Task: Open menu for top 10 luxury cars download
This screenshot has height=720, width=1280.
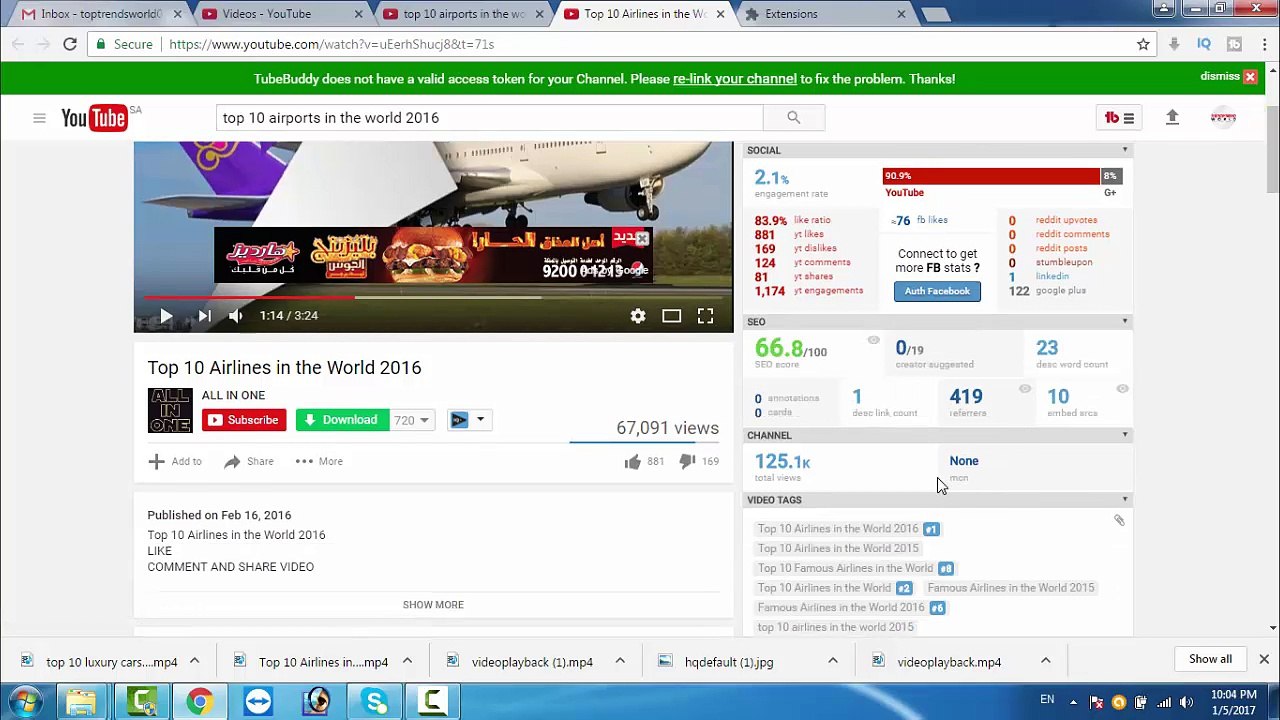Action: pyautogui.click(x=194, y=661)
